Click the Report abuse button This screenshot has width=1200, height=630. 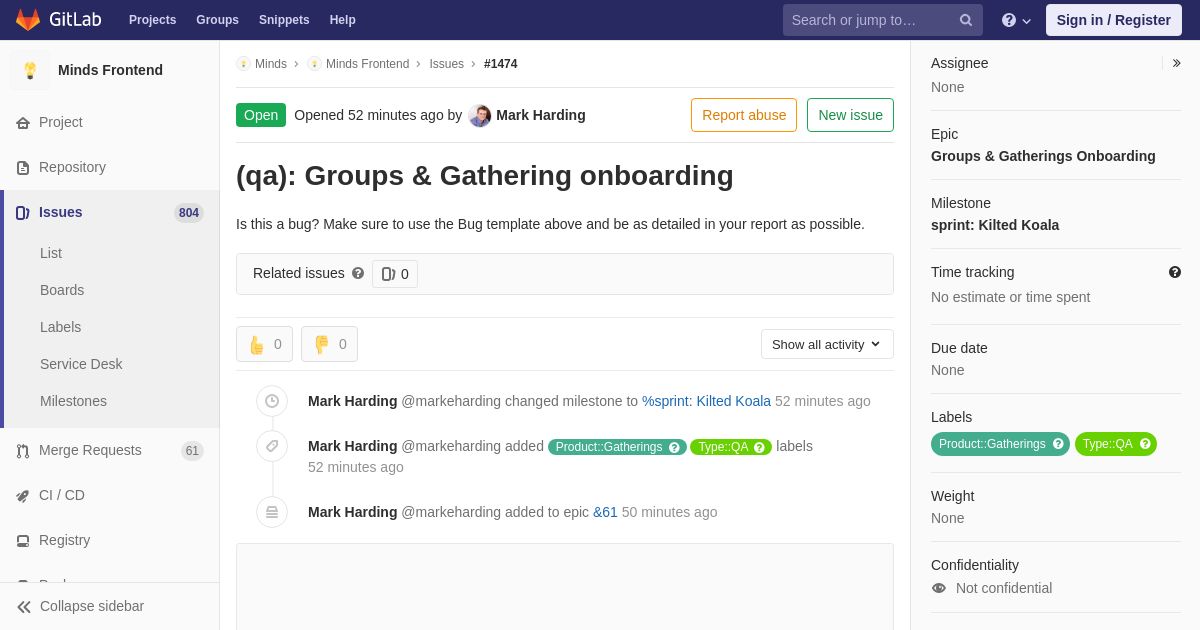(x=744, y=115)
